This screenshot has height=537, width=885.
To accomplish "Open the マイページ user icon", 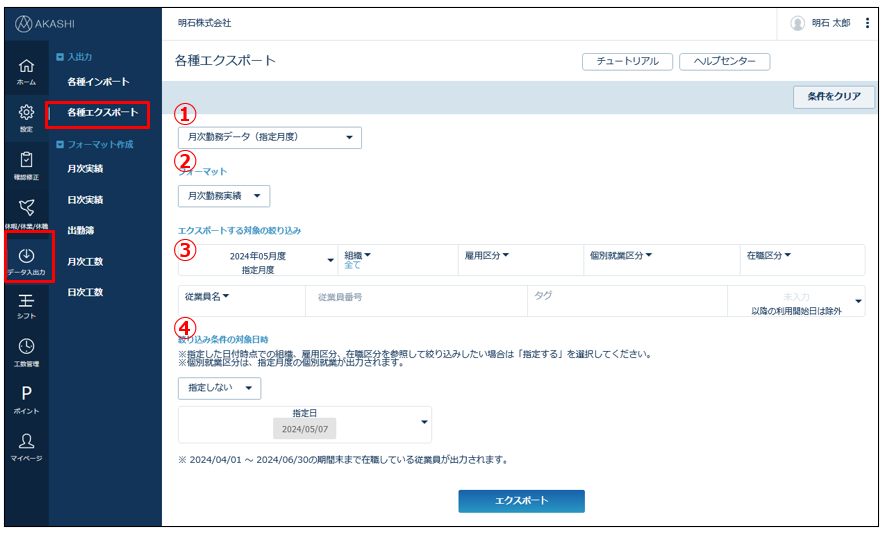I will 27,445.
